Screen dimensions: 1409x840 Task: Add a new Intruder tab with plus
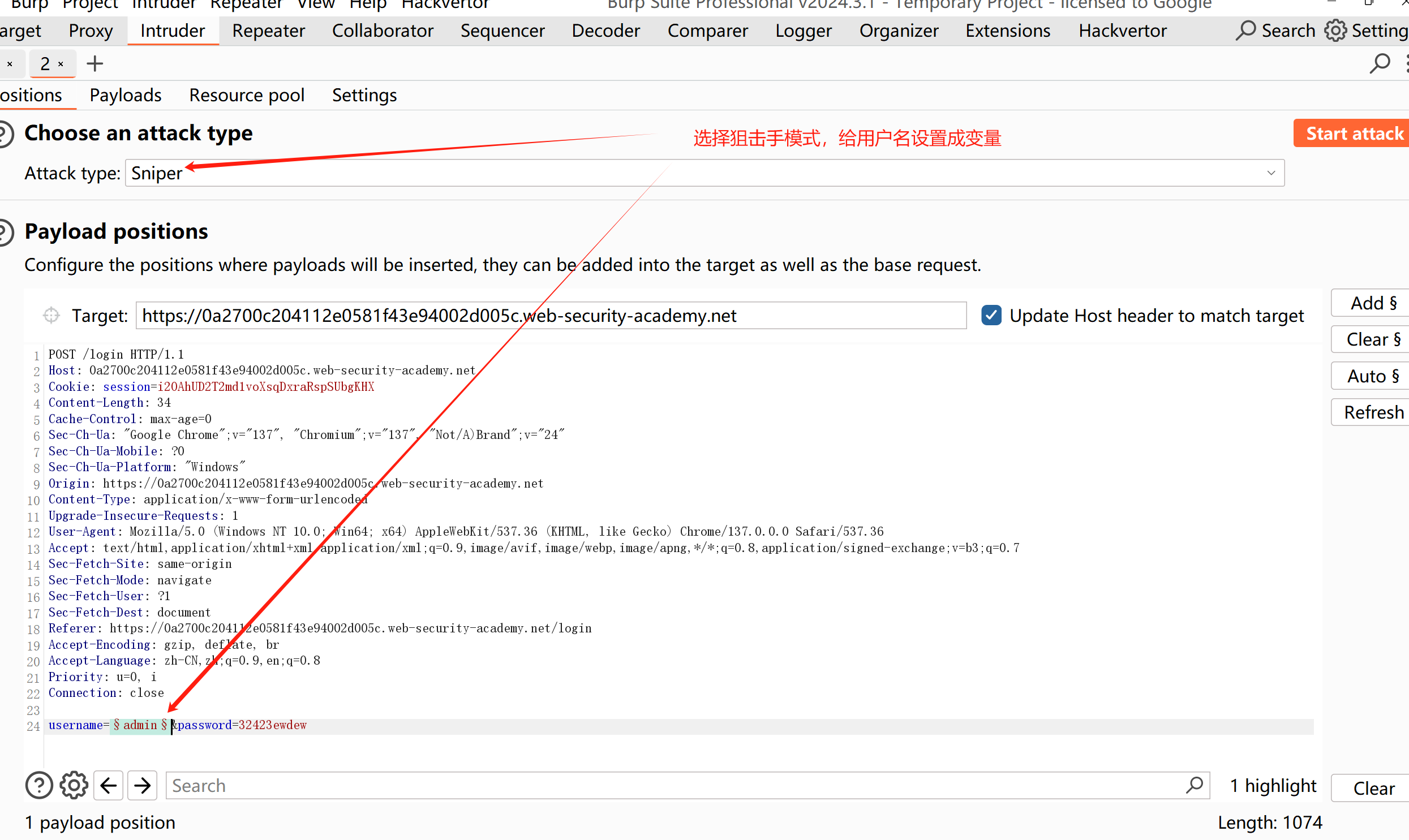(95, 63)
